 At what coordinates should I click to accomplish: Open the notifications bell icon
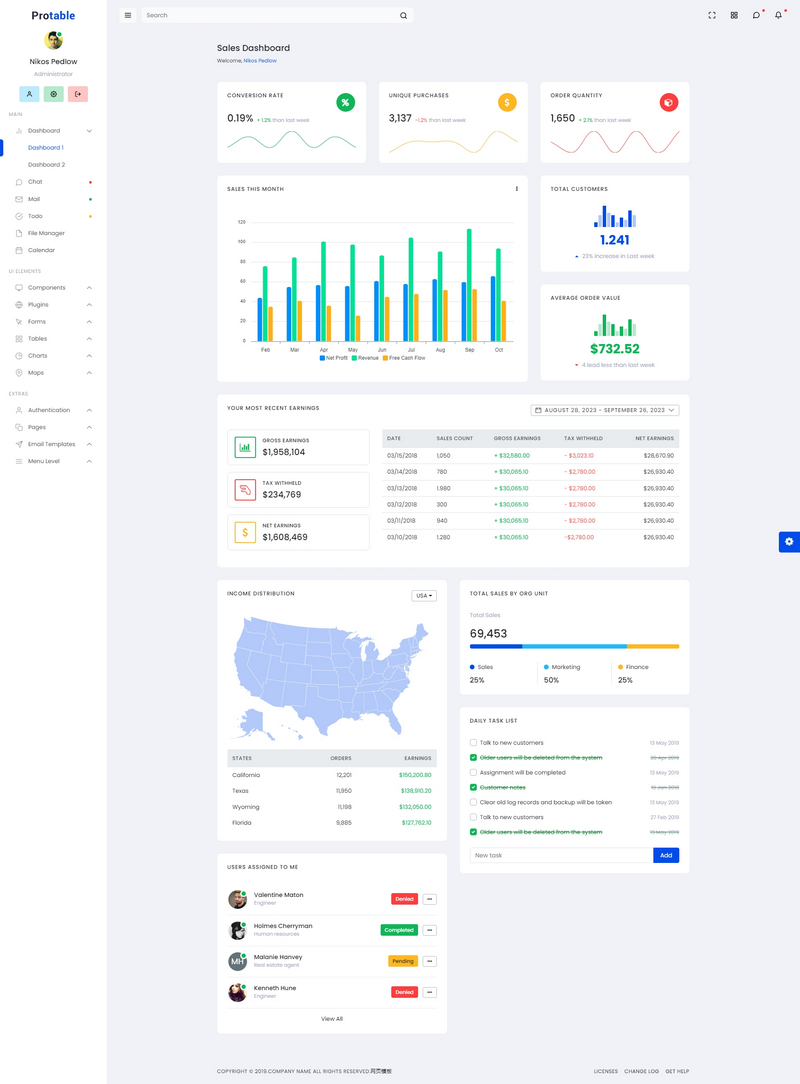(x=778, y=15)
